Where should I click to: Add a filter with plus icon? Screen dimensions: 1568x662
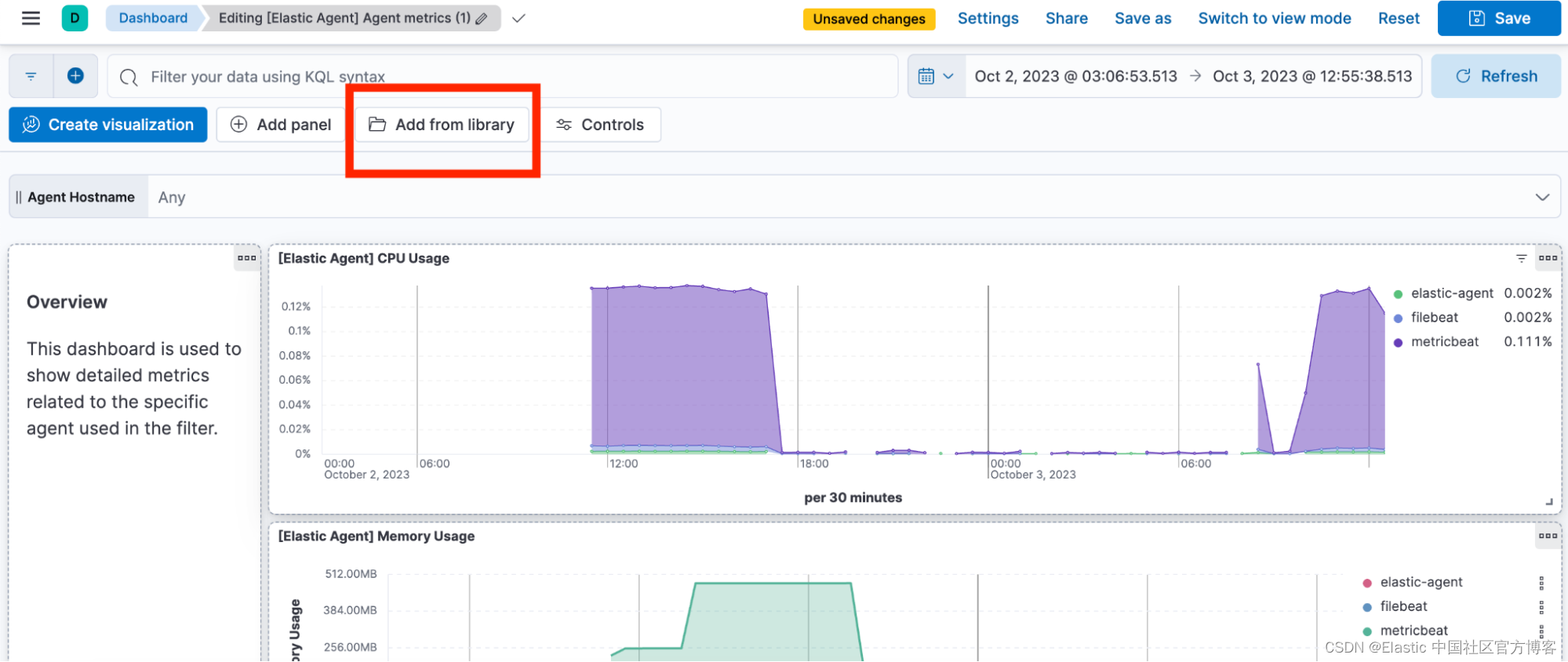coord(75,76)
